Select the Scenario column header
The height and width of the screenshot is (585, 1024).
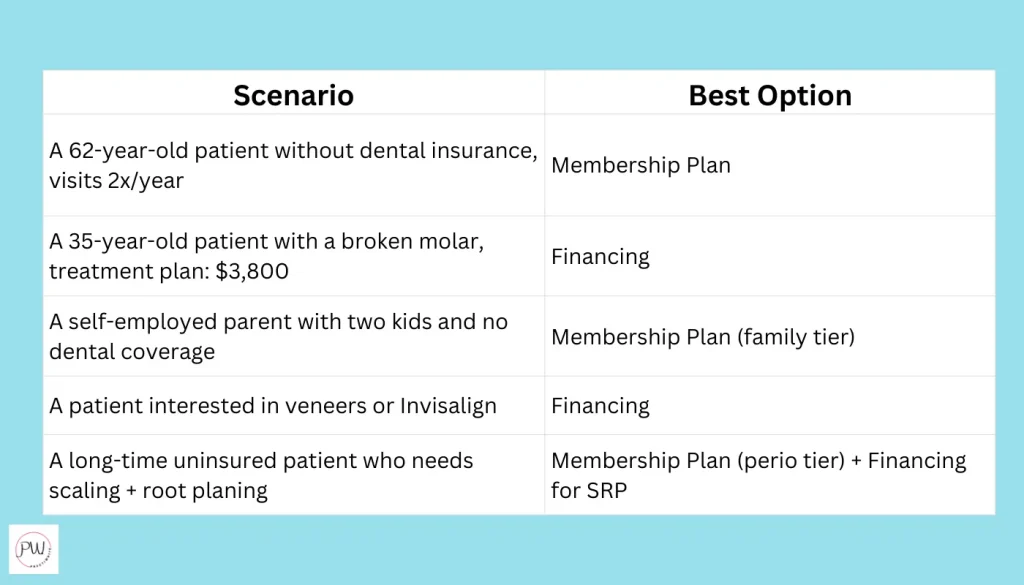click(293, 95)
